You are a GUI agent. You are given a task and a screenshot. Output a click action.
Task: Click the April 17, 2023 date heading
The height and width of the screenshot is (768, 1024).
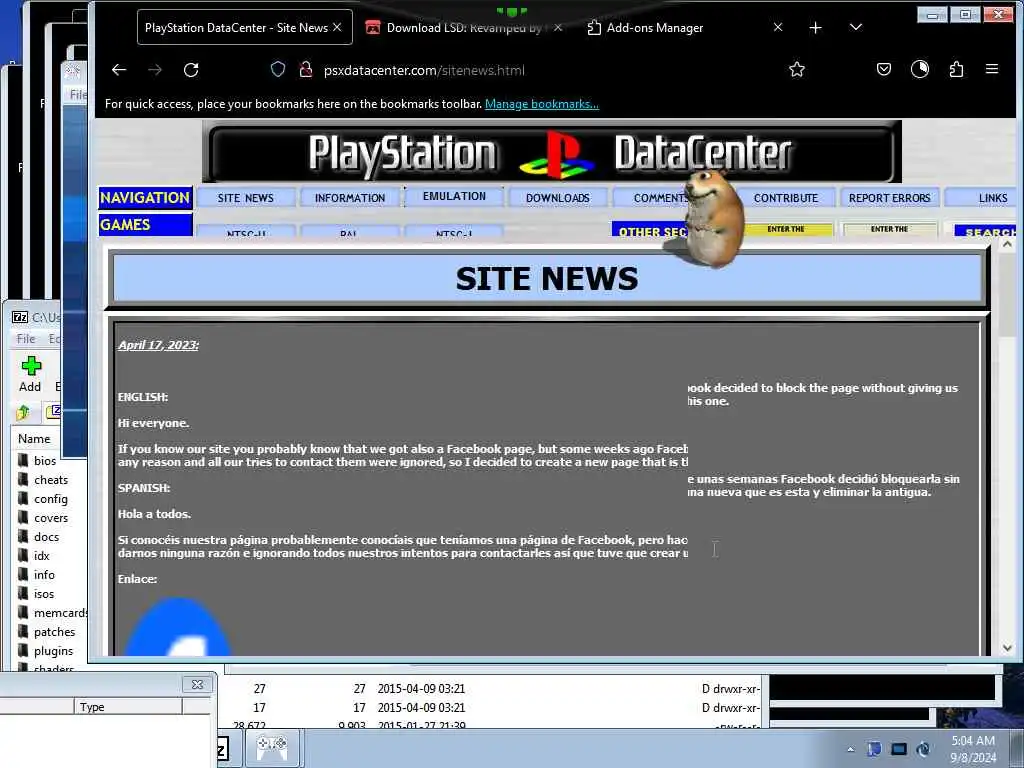coord(158,345)
